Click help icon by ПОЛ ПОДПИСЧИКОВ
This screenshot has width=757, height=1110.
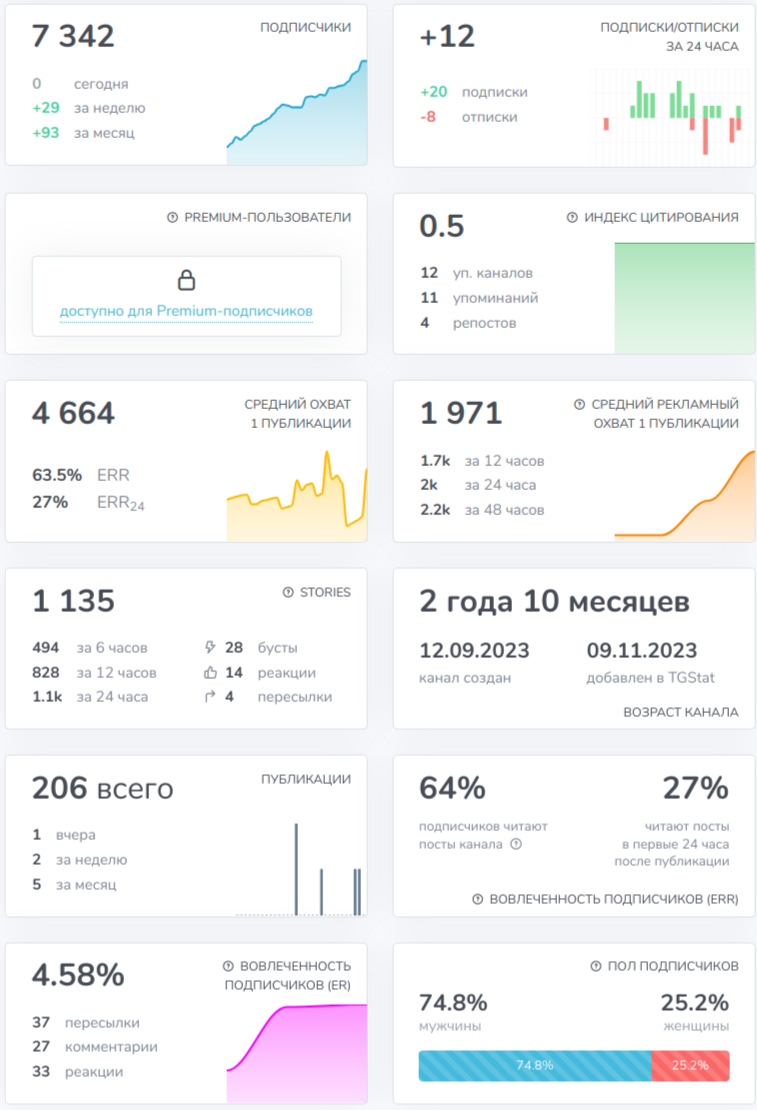596,966
